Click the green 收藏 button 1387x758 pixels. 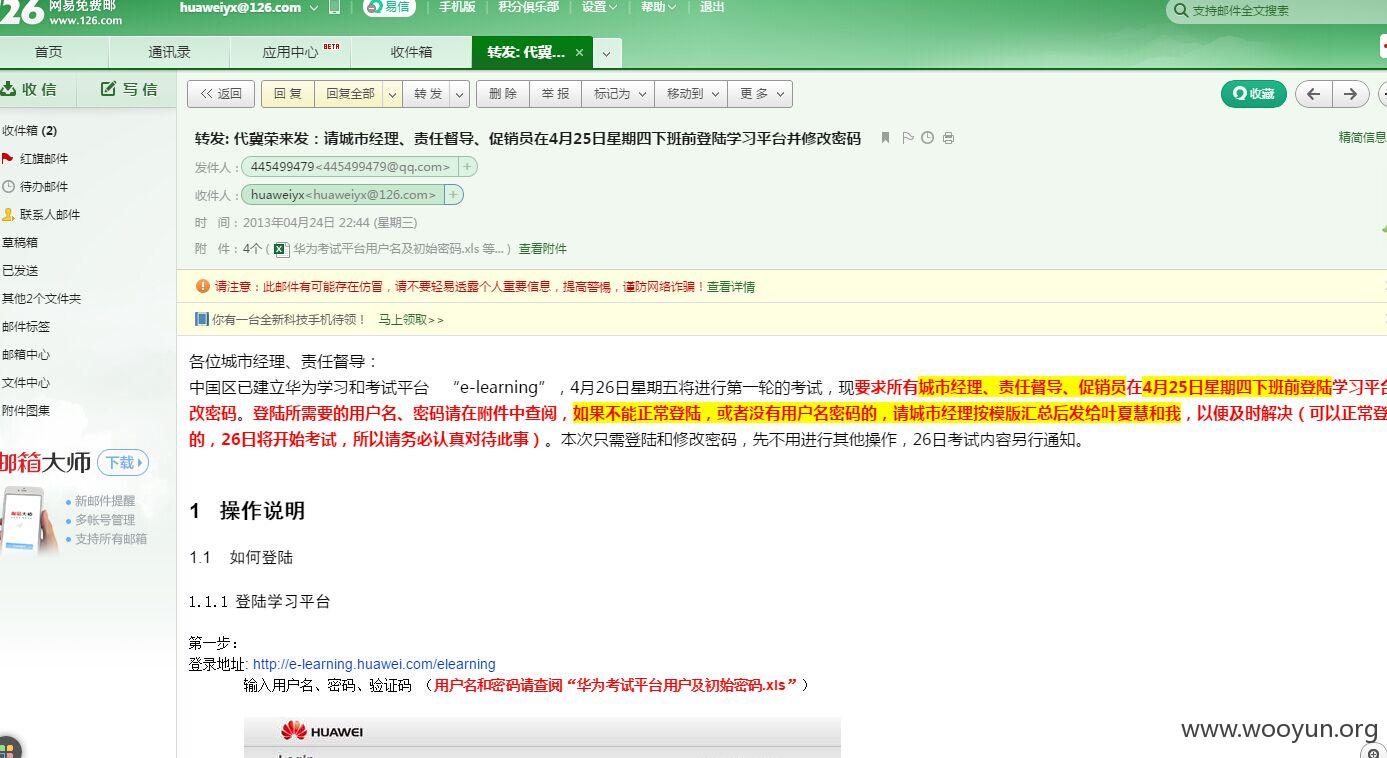coord(1253,94)
